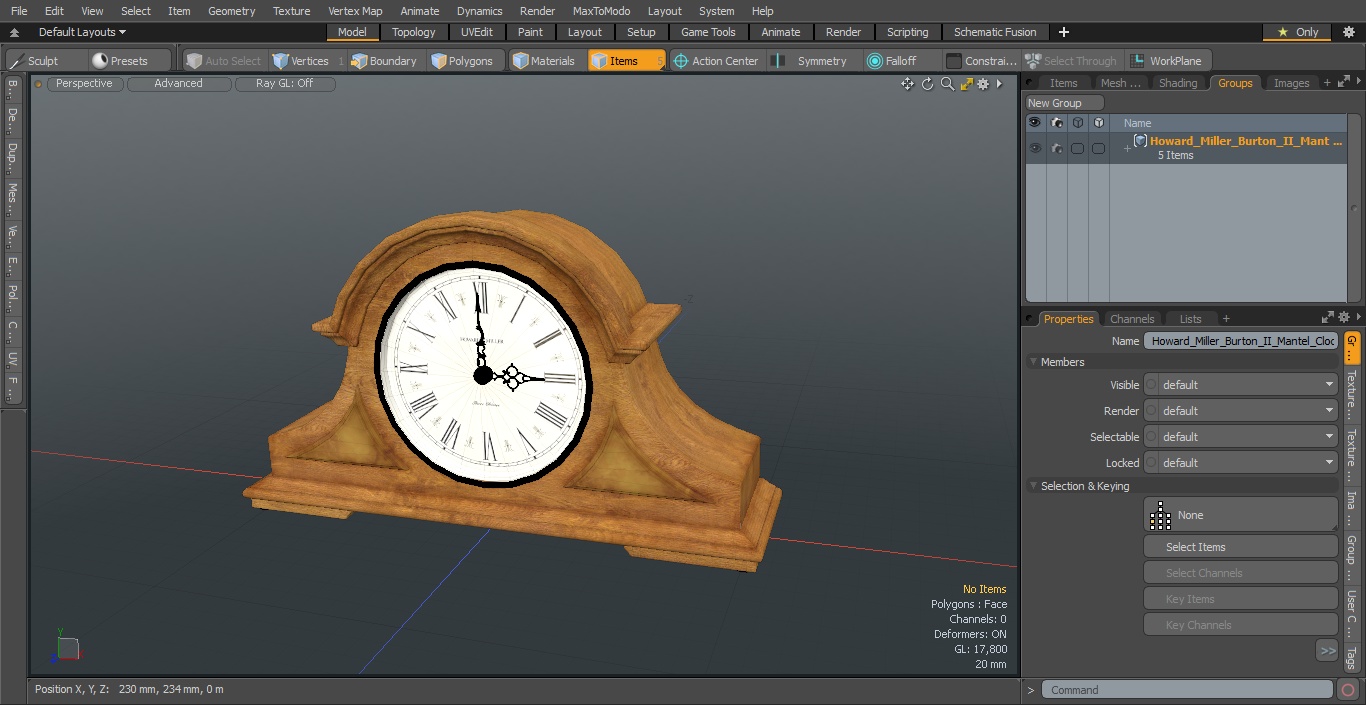
Task: Click the camera render column header
Action: 1056,123
